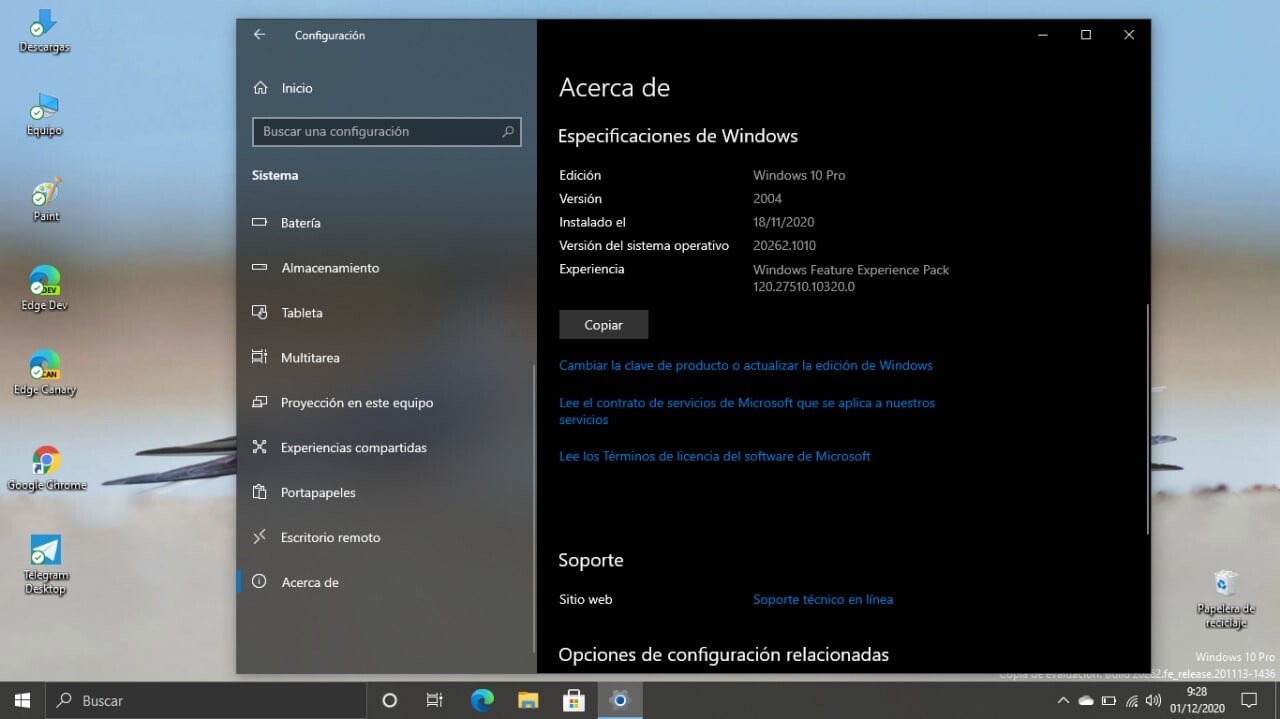The width and height of the screenshot is (1280, 719).
Task: Open the Cambiar la clave de producto link
Action: click(745, 366)
